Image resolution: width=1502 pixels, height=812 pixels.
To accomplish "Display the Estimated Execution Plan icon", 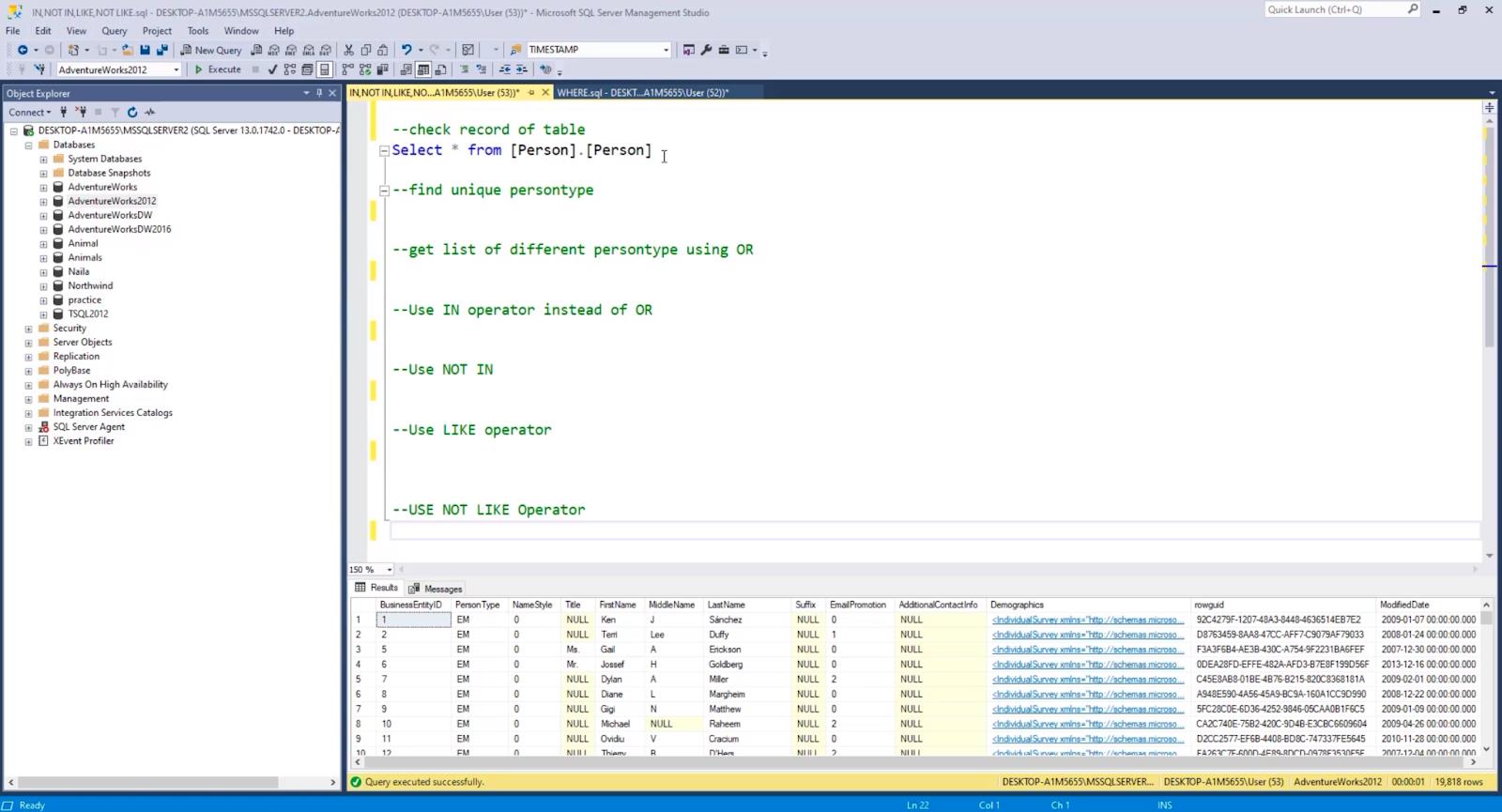I will click(x=289, y=69).
